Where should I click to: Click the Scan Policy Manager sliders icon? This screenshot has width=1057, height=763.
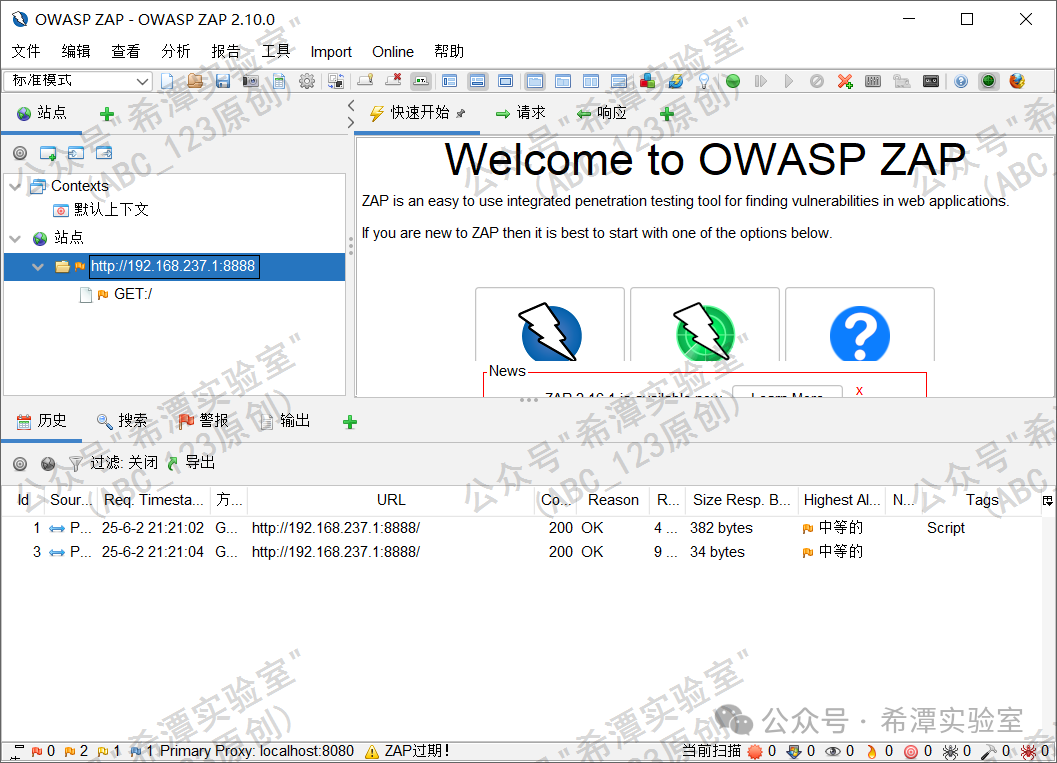873,82
